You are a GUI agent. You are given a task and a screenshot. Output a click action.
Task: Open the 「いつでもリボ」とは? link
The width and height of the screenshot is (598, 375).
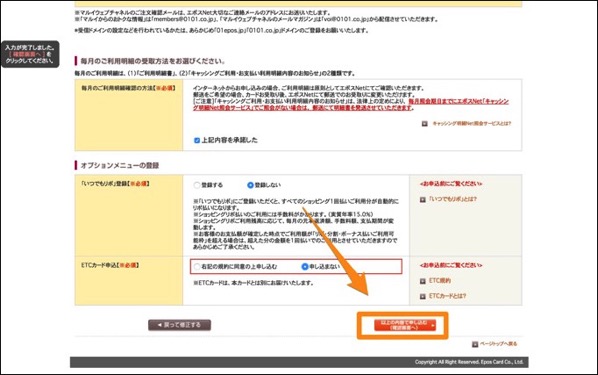point(453,199)
